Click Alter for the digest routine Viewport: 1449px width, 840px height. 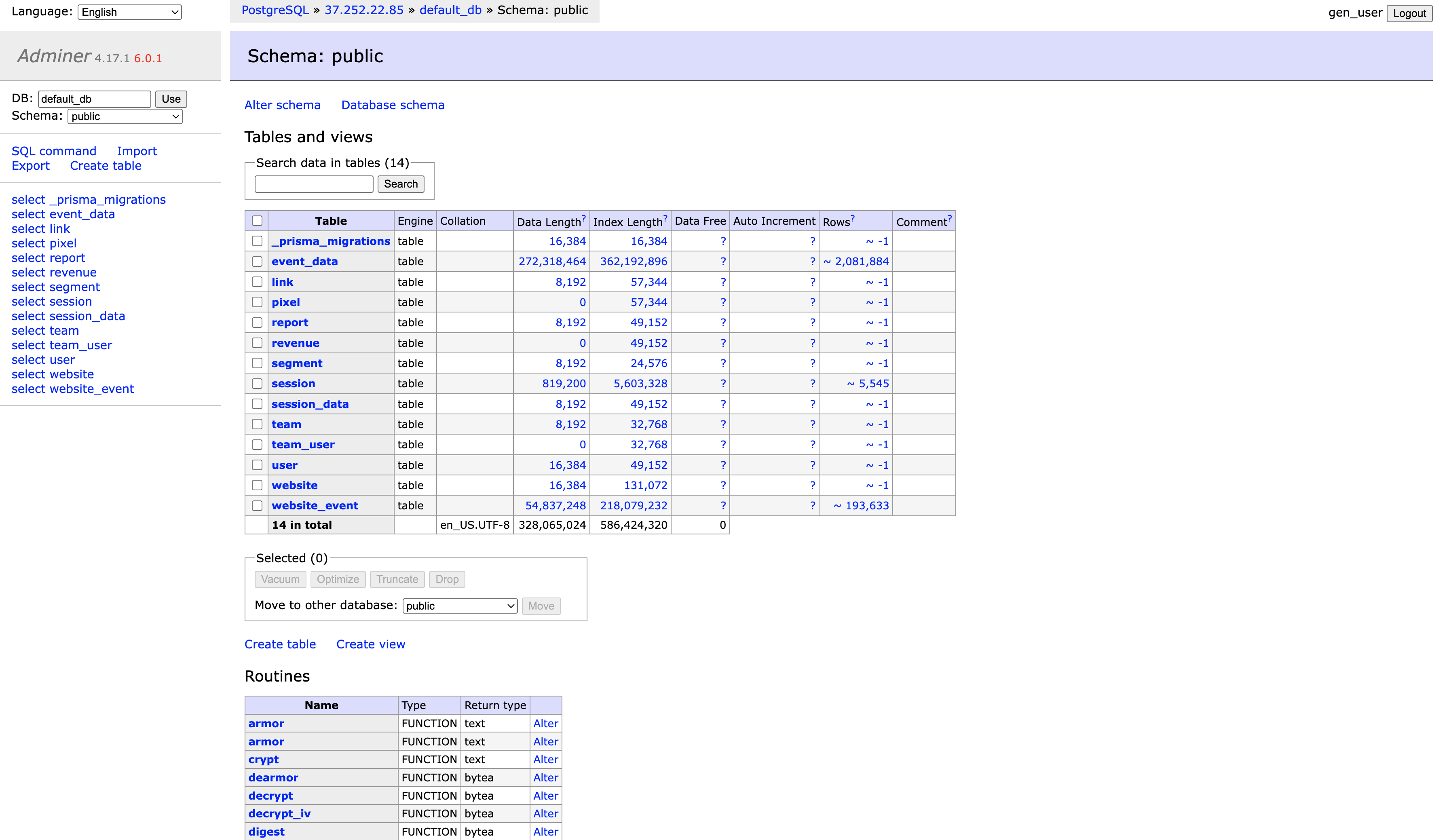(546, 832)
